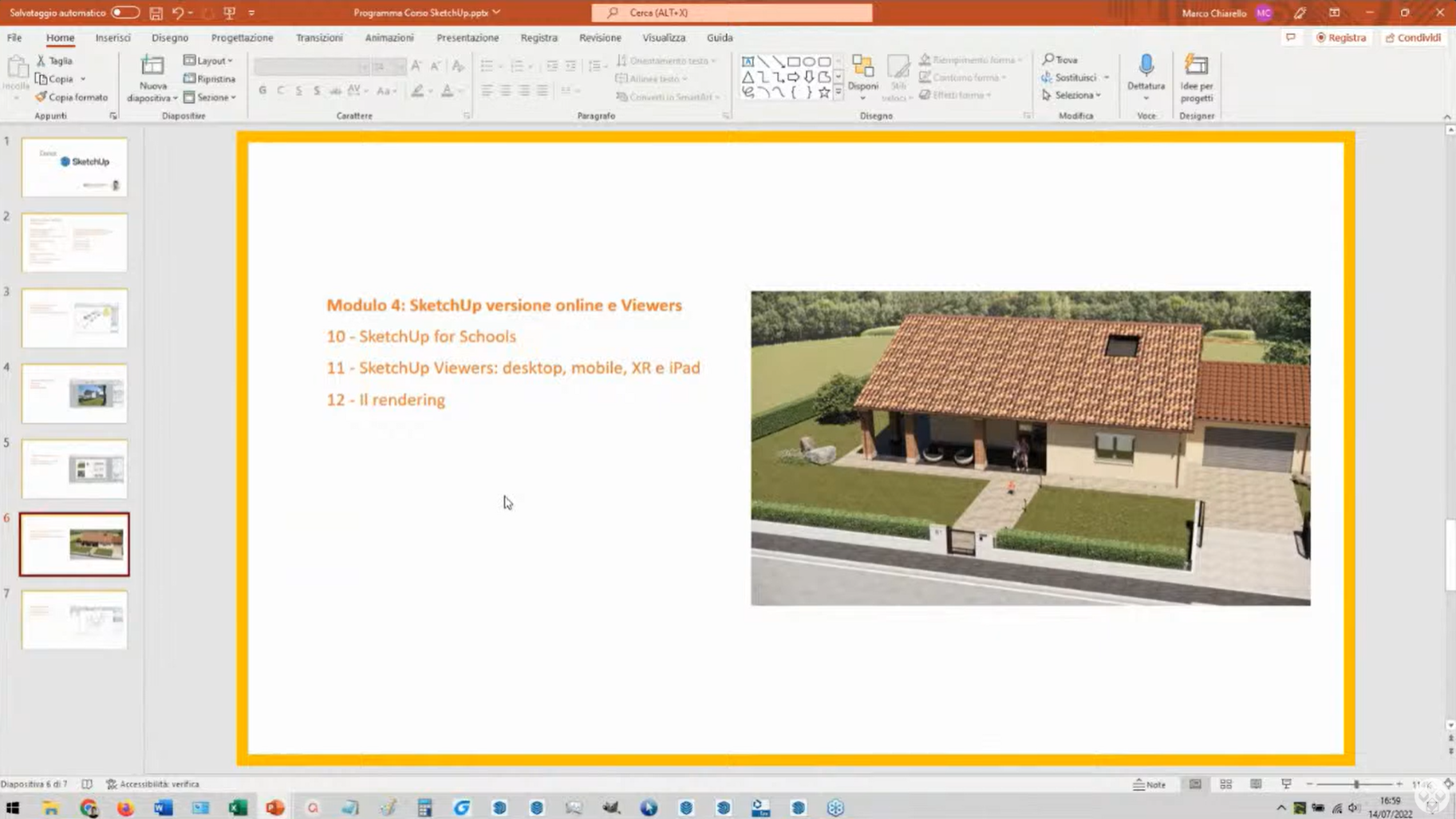Click the save icon in title bar
Screen dimensions: 1456x819
coord(156,13)
